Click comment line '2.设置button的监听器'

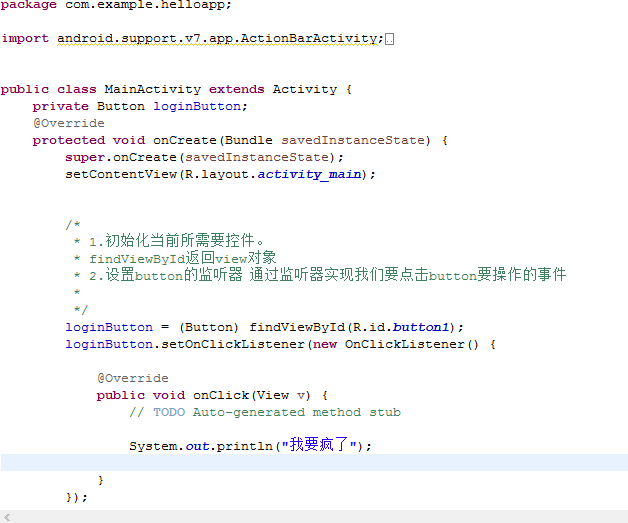[166, 275]
